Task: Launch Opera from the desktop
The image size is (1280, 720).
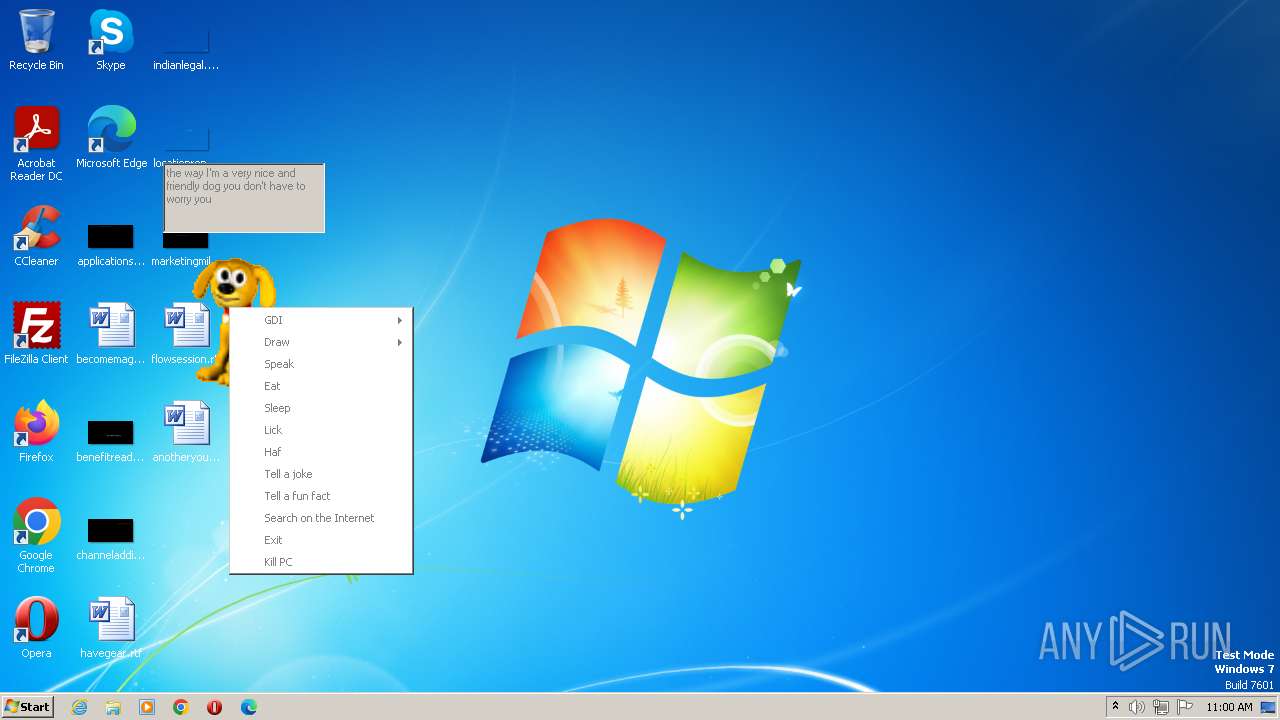Action: coord(36,628)
